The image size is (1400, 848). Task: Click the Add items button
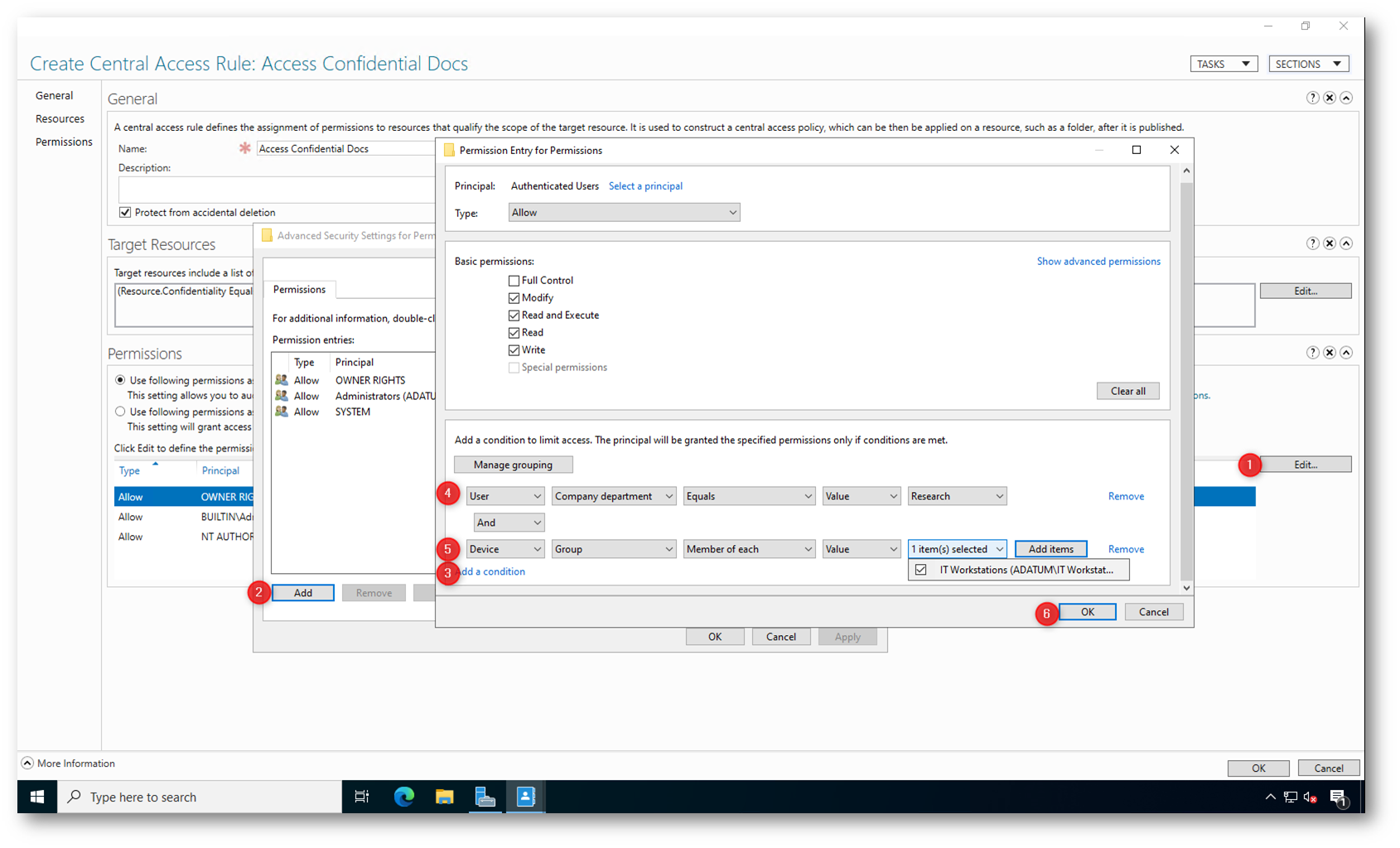[1050, 549]
